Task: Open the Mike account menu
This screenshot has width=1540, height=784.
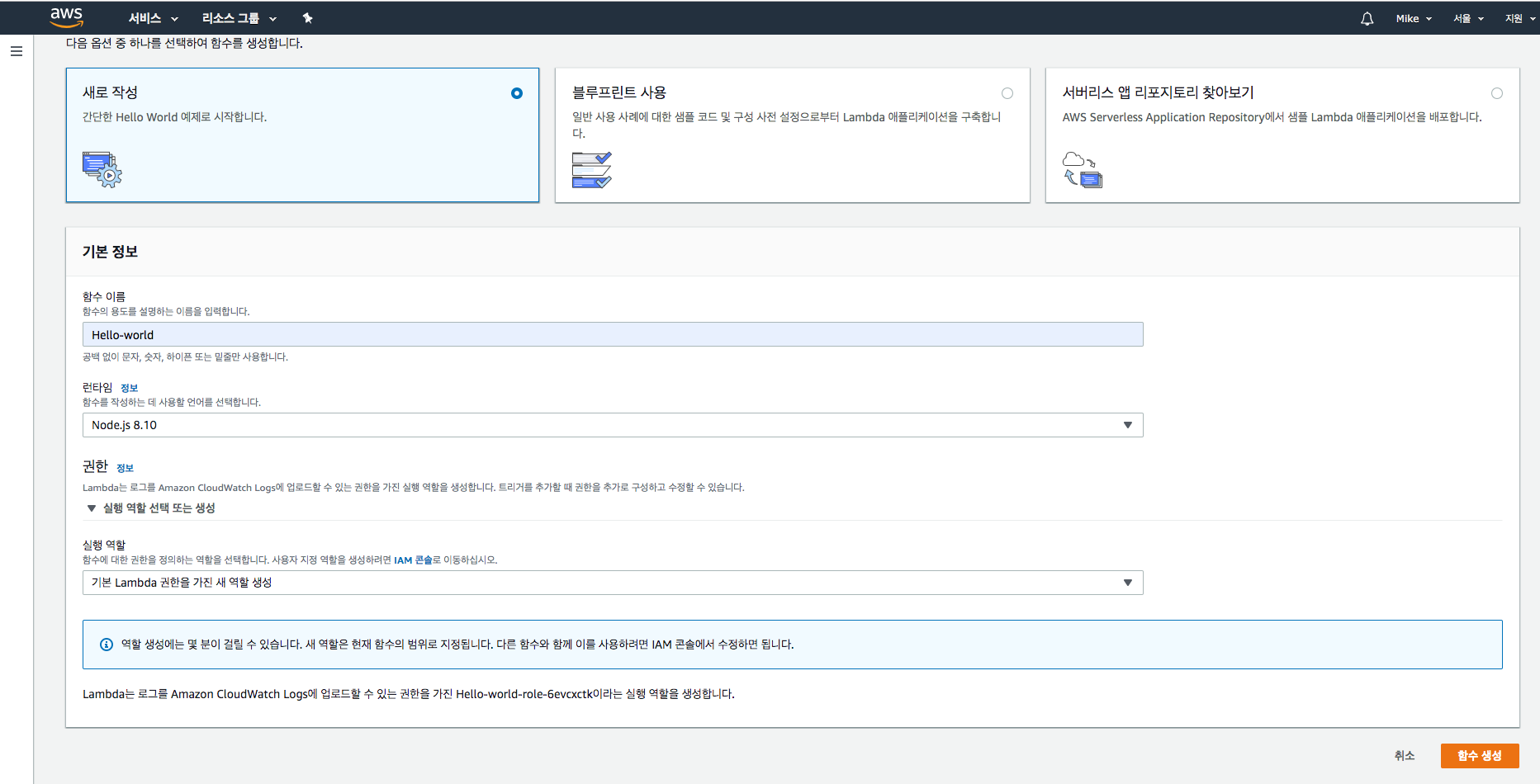Action: pyautogui.click(x=1414, y=18)
